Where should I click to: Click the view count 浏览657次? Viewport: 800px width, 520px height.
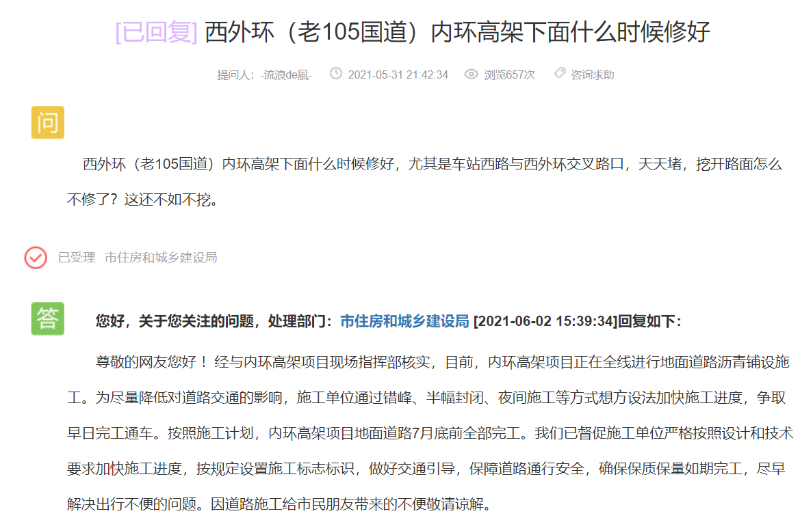coord(509,75)
